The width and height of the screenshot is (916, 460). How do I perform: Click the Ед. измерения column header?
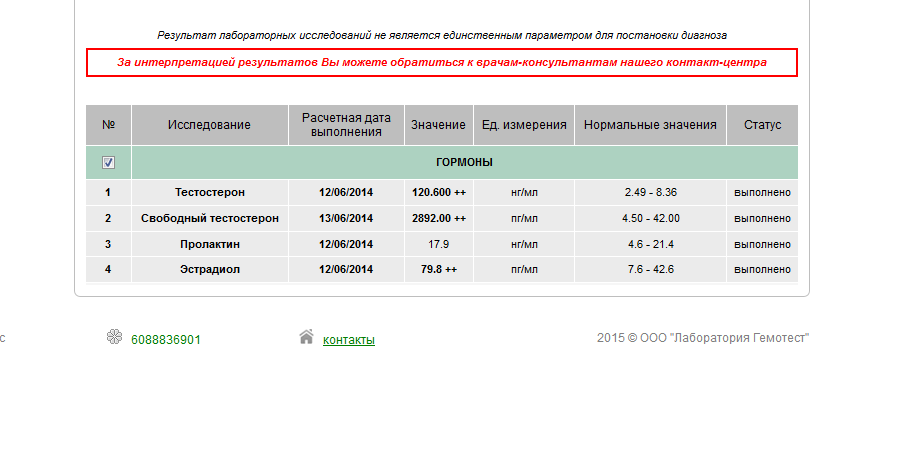click(524, 125)
